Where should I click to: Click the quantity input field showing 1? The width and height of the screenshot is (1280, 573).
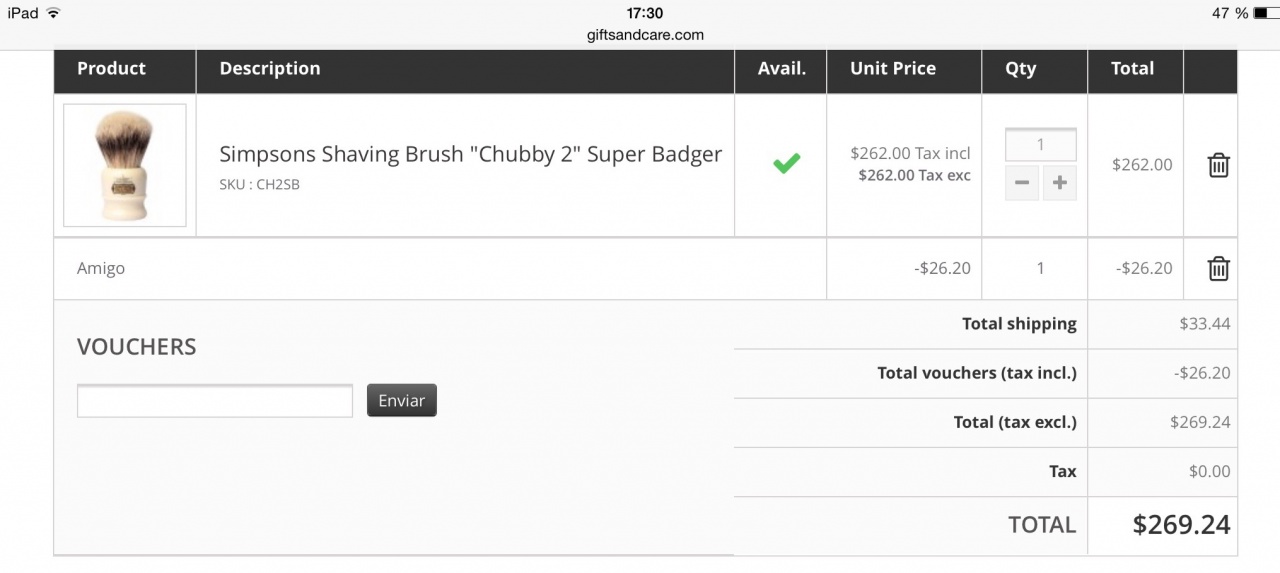[1041, 144]
